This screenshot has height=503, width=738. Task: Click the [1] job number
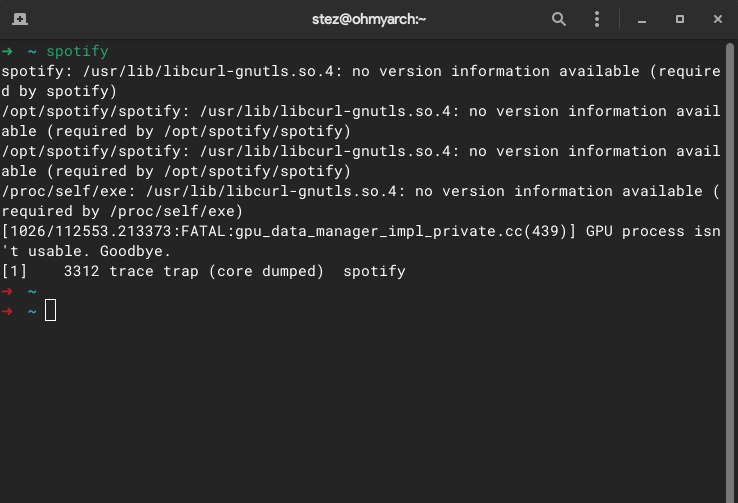pos(14,271)
